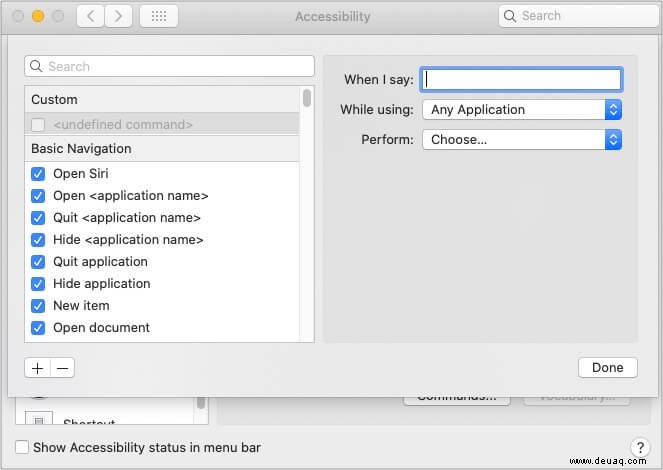663x470 pixels.
Task: Remove the selected command with minus button
Action: point(63,368)
